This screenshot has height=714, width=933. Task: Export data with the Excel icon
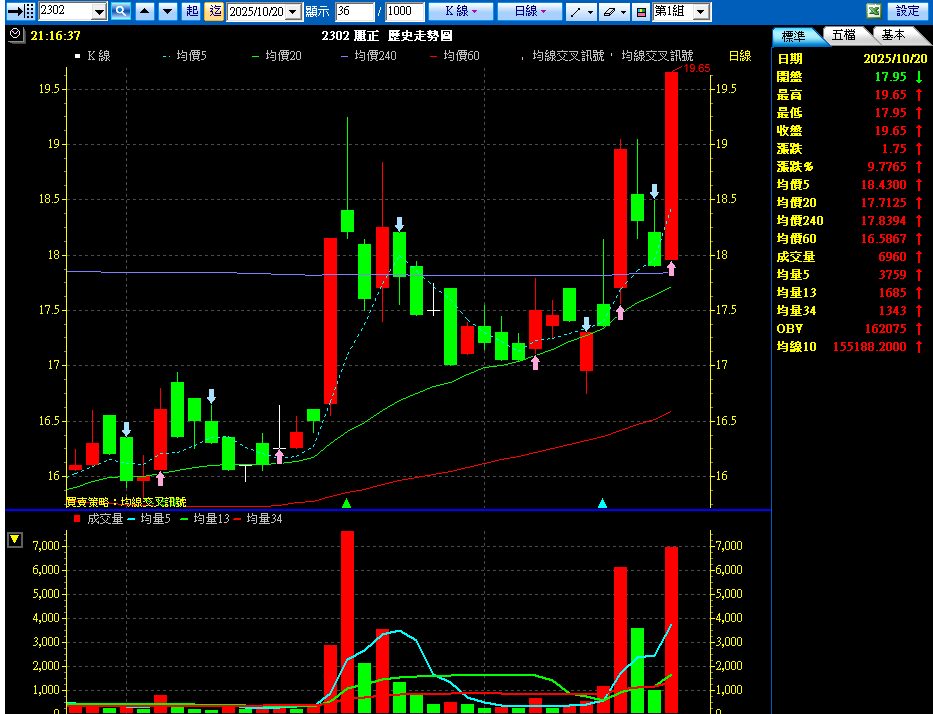tap(873, 11)
